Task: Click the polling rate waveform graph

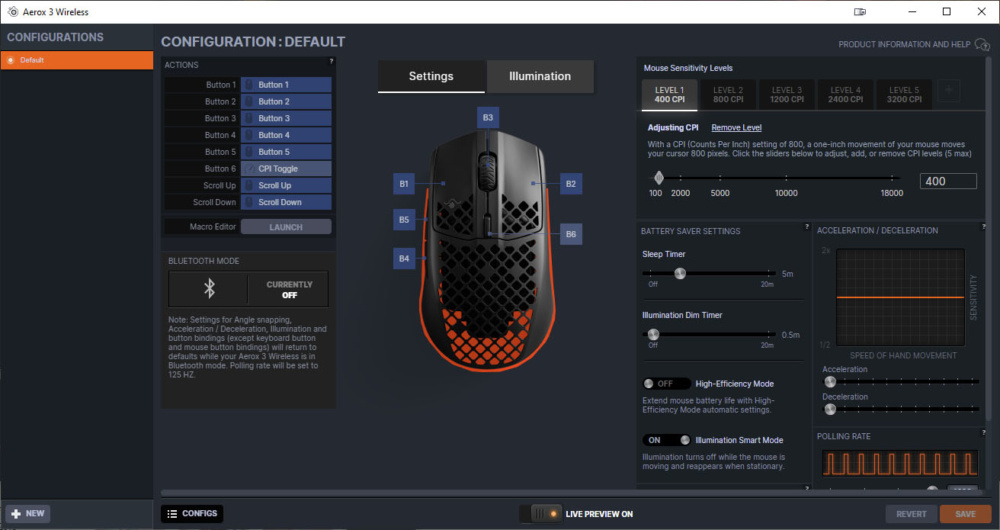Action: [900, 464]
